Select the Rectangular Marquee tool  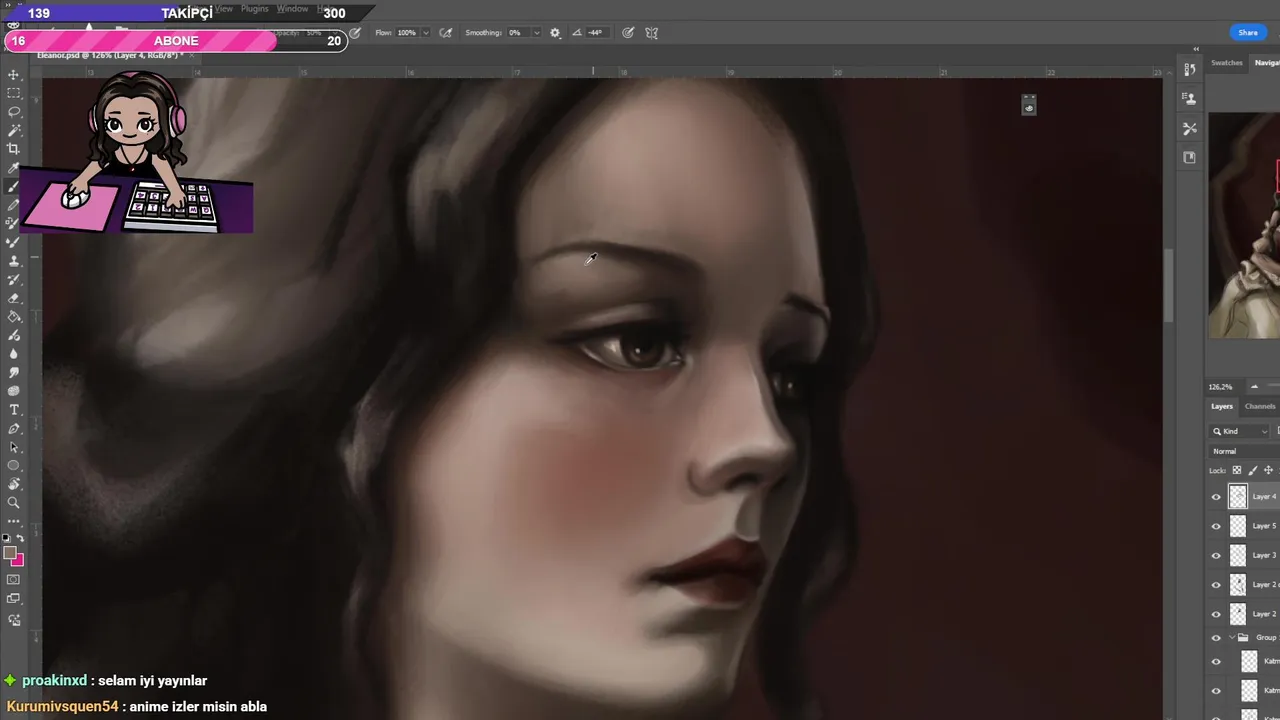coord(14,93)
